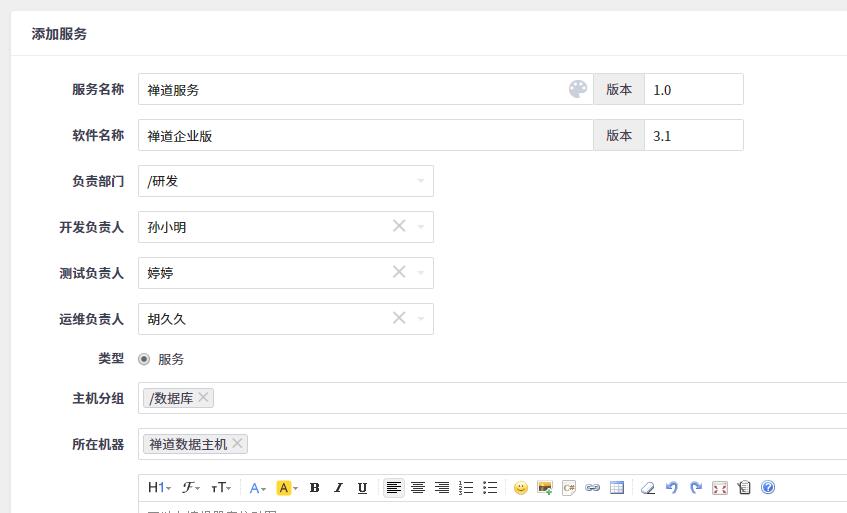Image resolution: width=847 pixels, height=513 pixels.
Task: Open the H1 heading format menu
Action: coord(159,488)
